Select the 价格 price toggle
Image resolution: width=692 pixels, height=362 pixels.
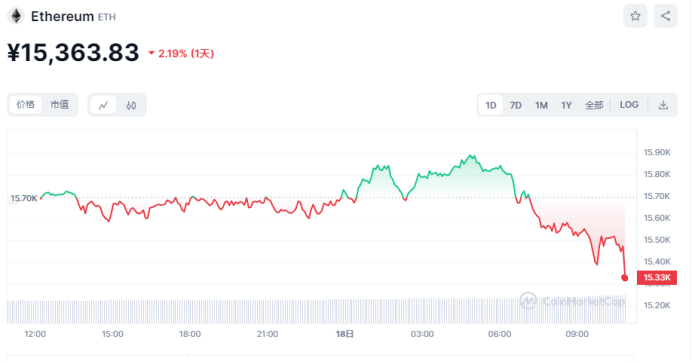26,105
